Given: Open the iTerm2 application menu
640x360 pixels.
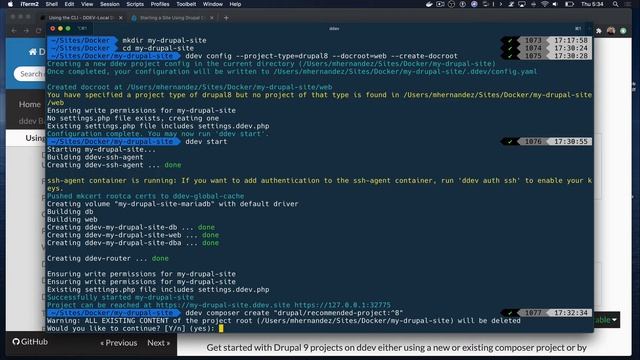Looking at the screenshot, I should 29,4.
